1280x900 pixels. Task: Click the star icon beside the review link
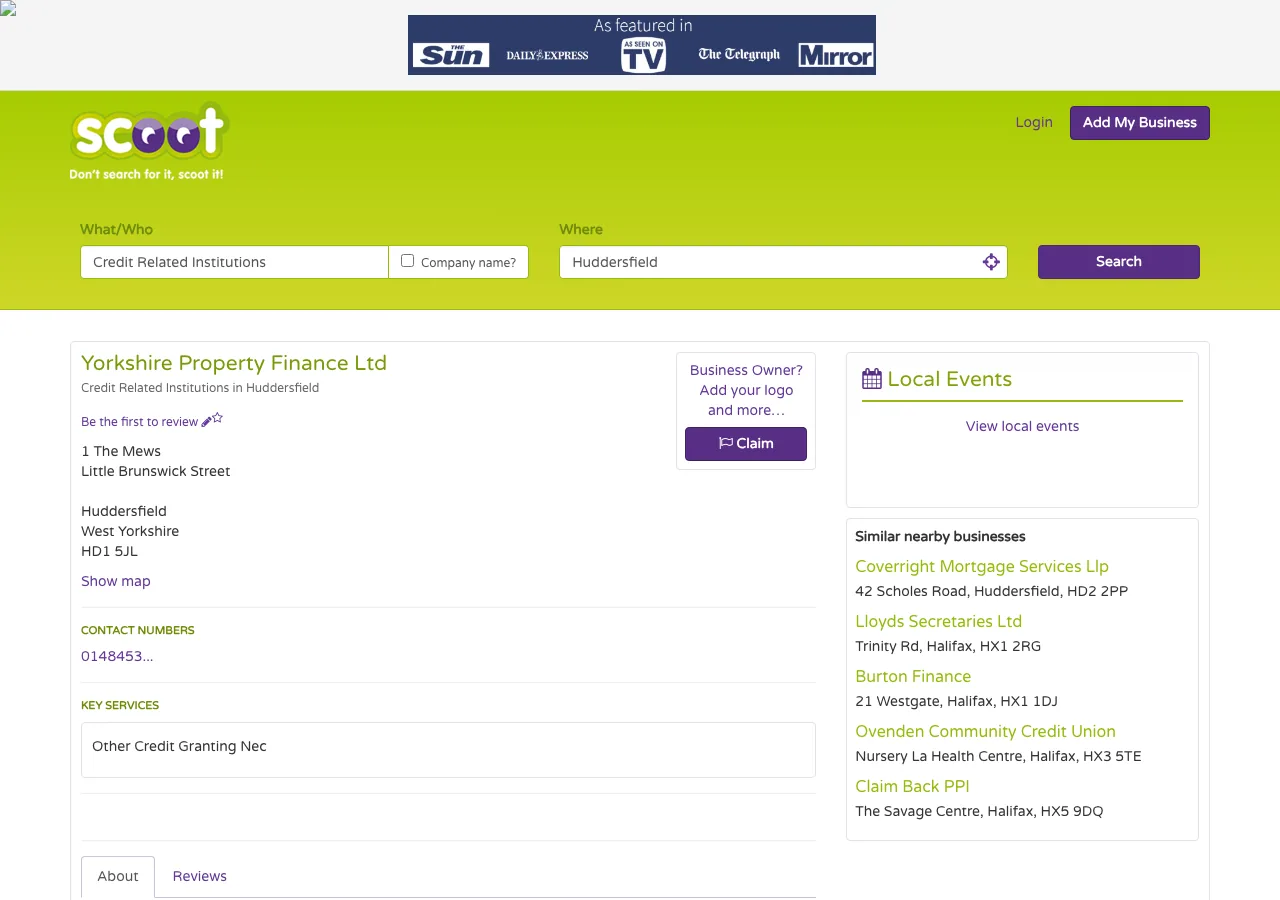coord(218,418)
